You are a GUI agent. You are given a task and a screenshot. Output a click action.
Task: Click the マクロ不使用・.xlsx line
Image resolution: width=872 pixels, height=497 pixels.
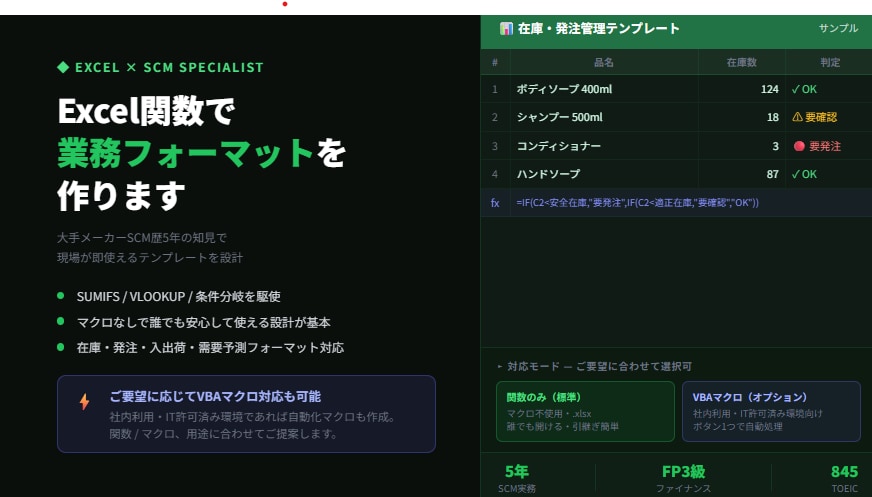(549, 414)
